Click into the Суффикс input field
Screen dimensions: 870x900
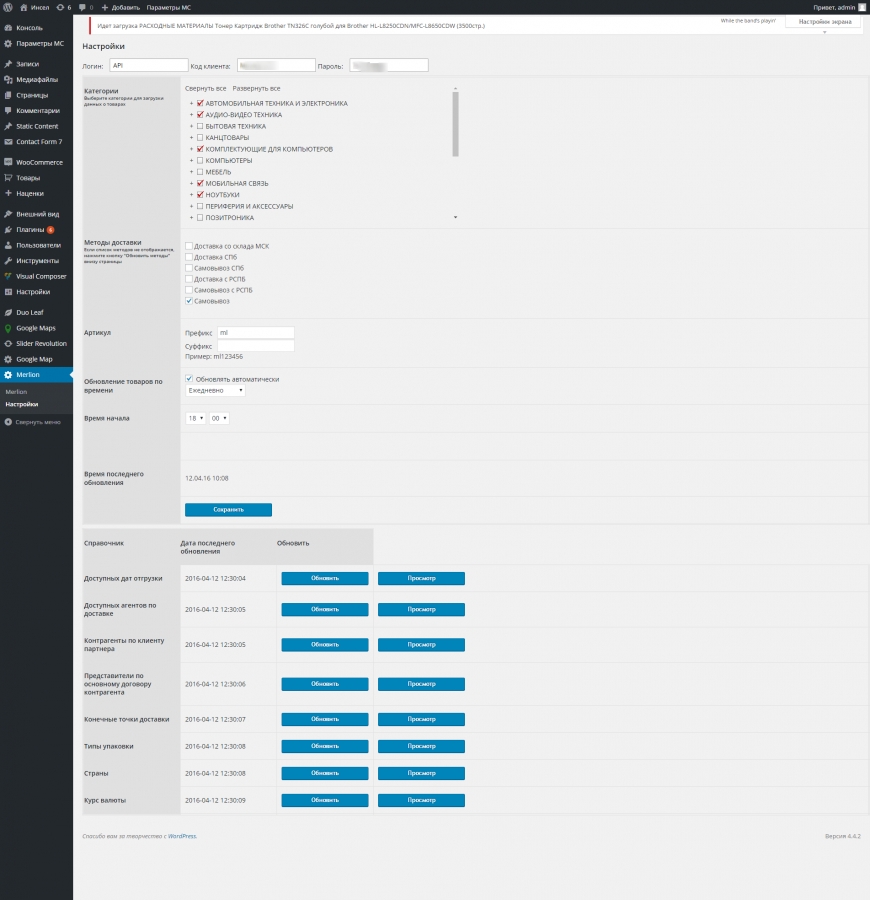coord(256,345)
